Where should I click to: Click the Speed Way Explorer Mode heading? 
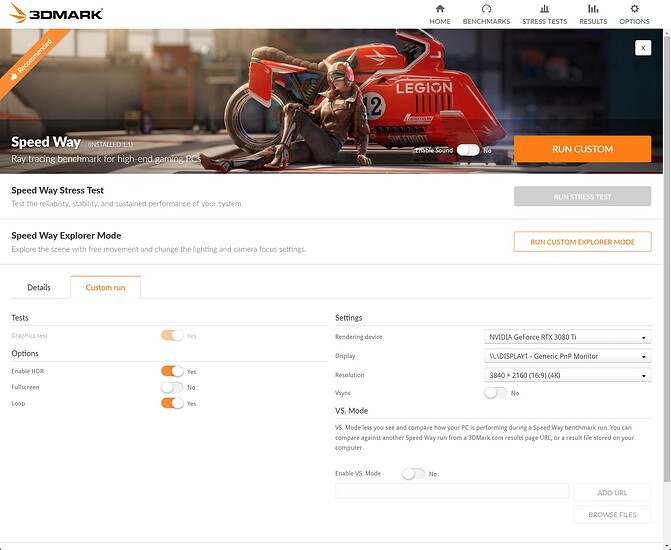[x=66, y=236]
